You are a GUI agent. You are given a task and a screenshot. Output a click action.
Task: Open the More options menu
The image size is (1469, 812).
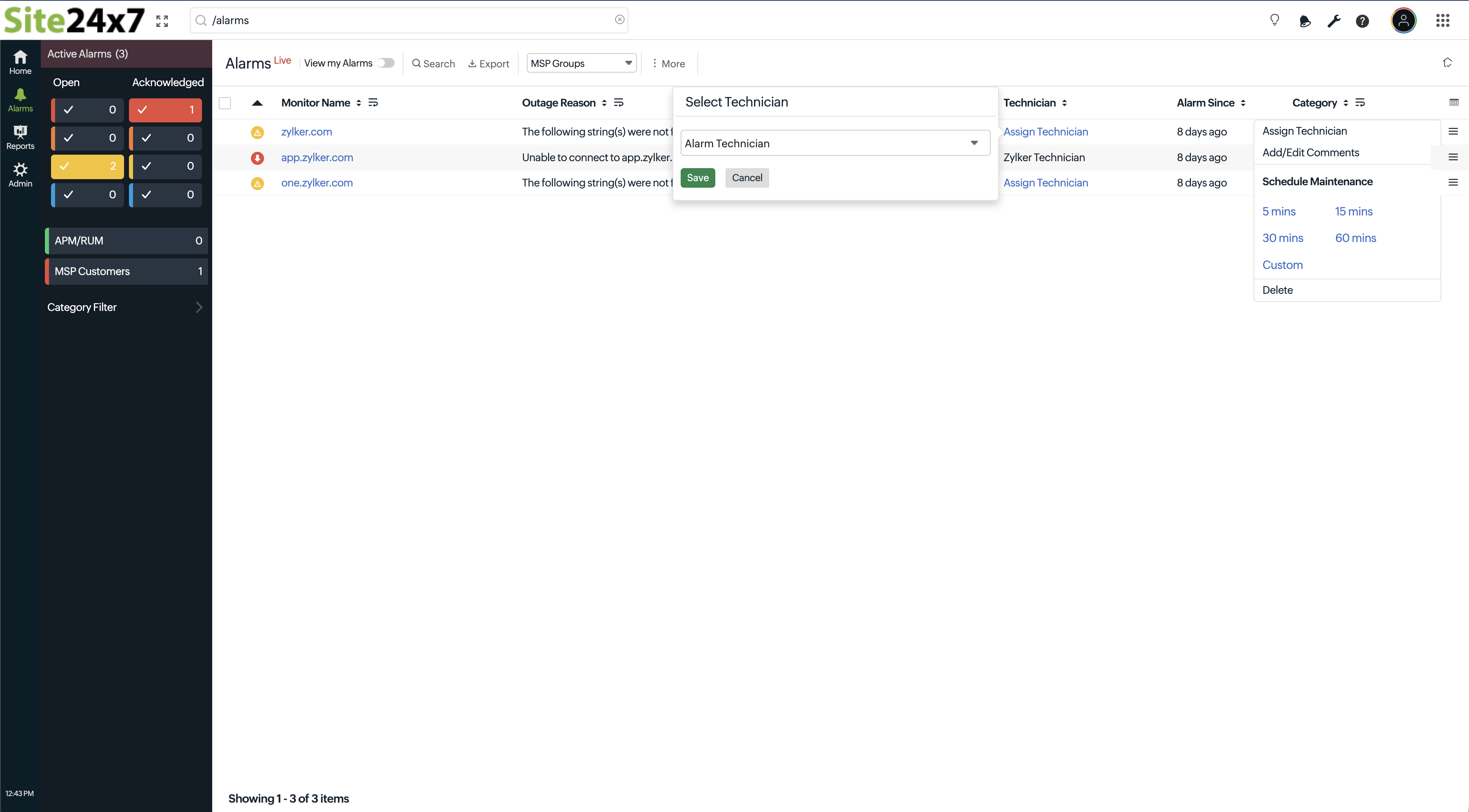point(668,63)
